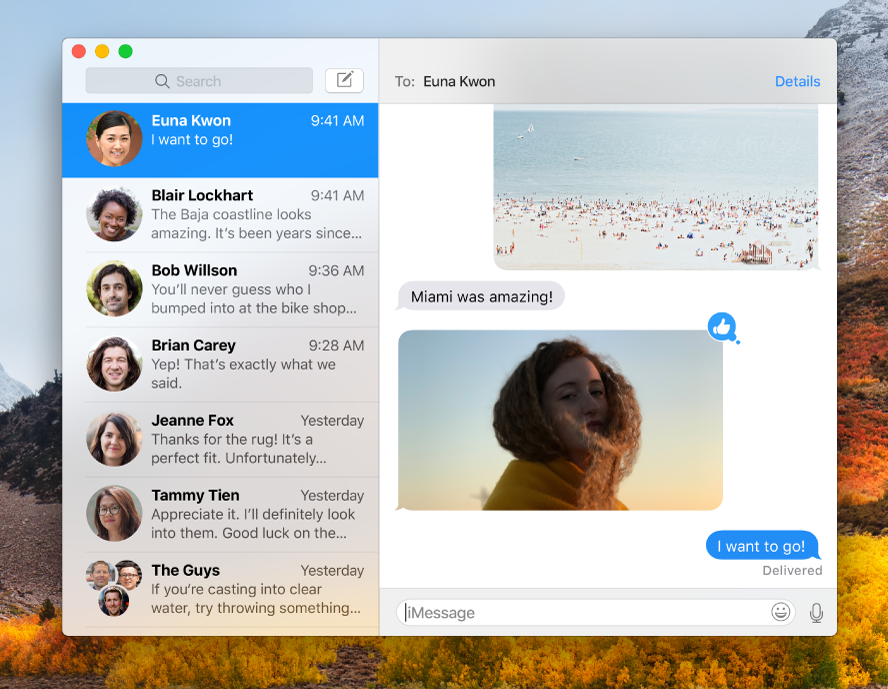888x689 pixels.
Task: Open the beach photo attachment
Action: (x=655, y=188)
